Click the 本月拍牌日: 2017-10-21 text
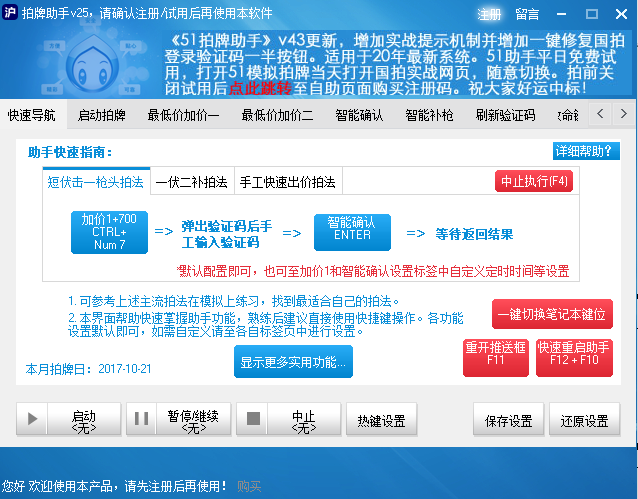Screen dimensions: 638x499 click(88, 369)
